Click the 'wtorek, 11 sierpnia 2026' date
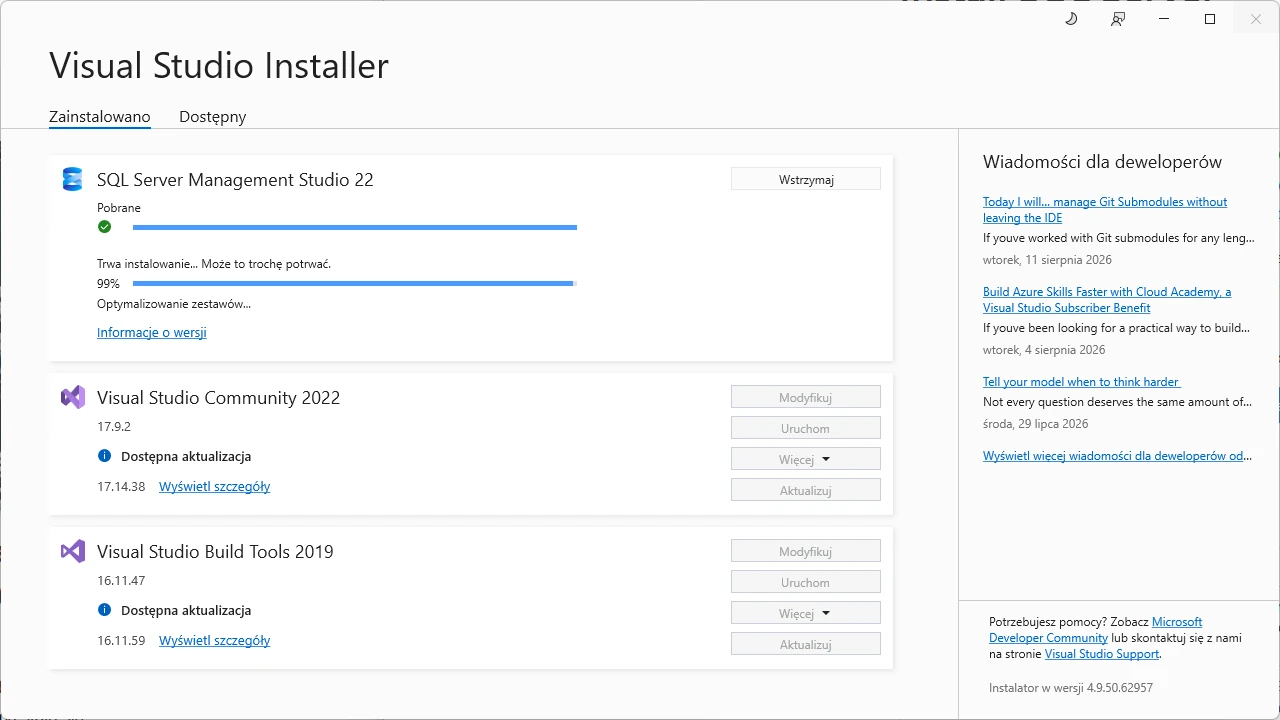Image resolution: width=1280 pixels, height=720 pixels. (1047, 259)
